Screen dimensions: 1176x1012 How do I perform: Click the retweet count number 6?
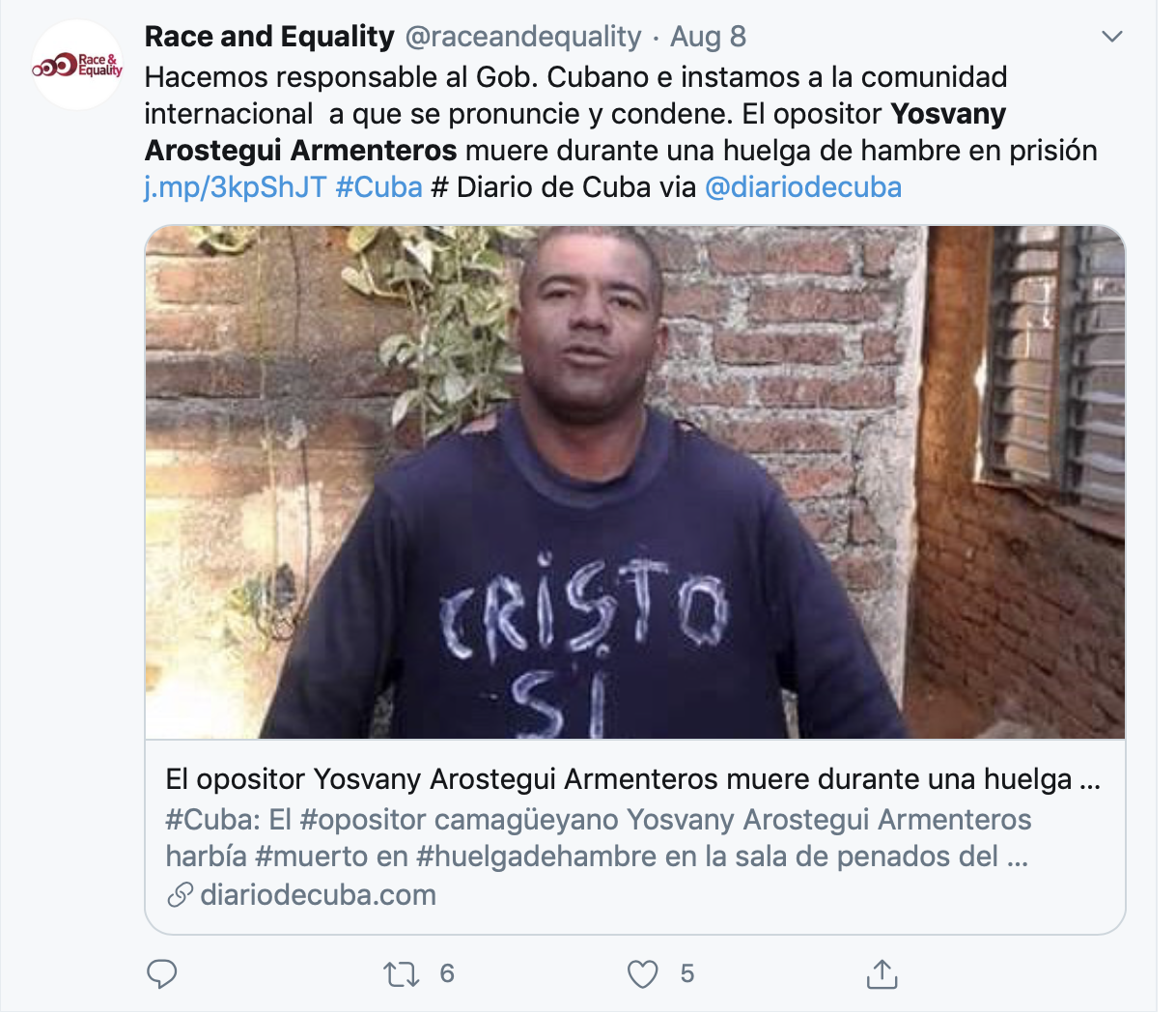point(447,973)
